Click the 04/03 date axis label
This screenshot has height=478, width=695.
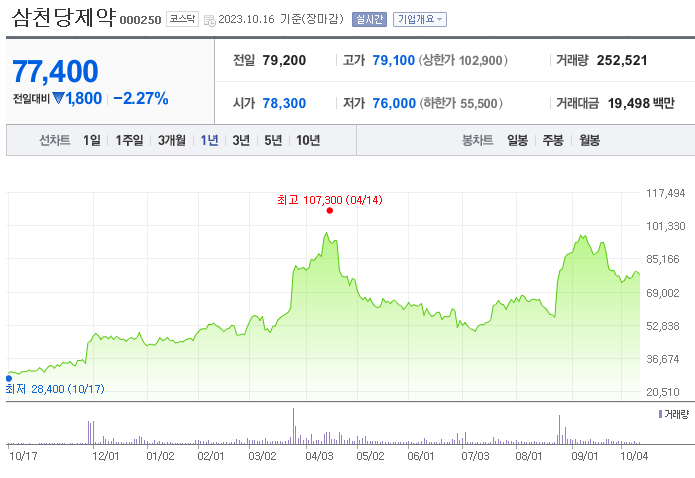coord(319,456)
